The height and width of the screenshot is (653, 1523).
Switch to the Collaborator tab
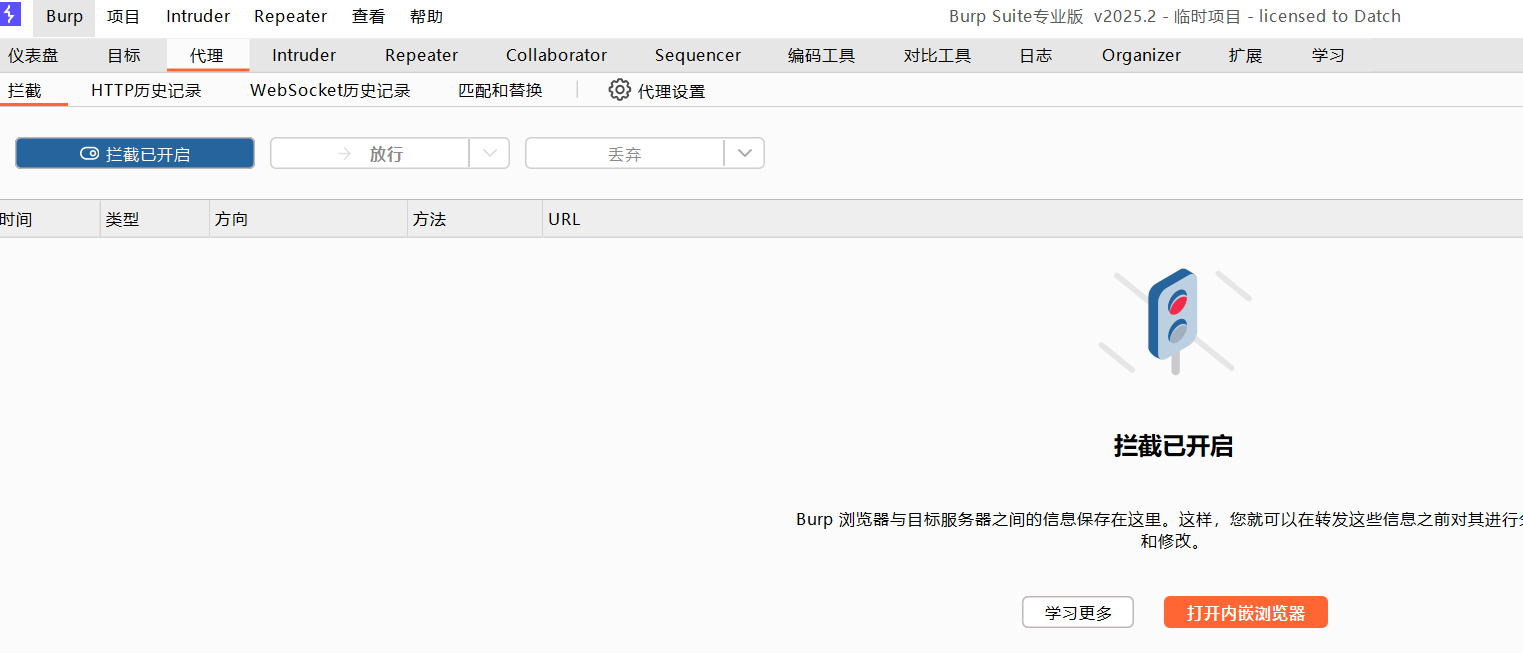click(556, 56)
